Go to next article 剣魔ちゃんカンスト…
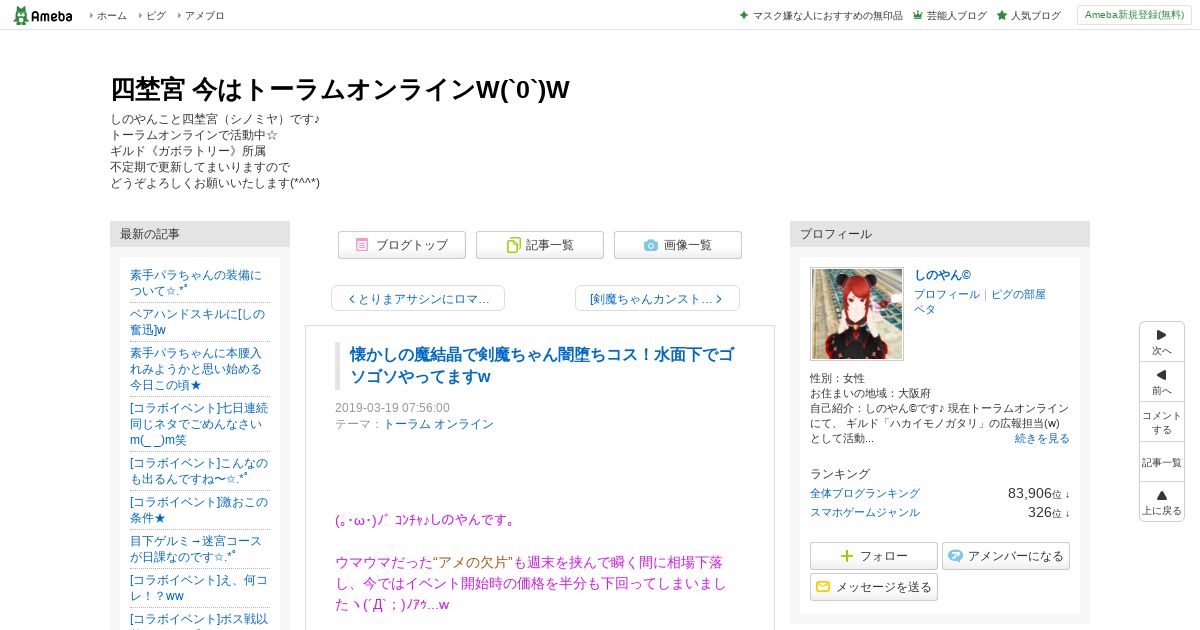Screen dimensions: 1200x630 click(x=657, y=298)
